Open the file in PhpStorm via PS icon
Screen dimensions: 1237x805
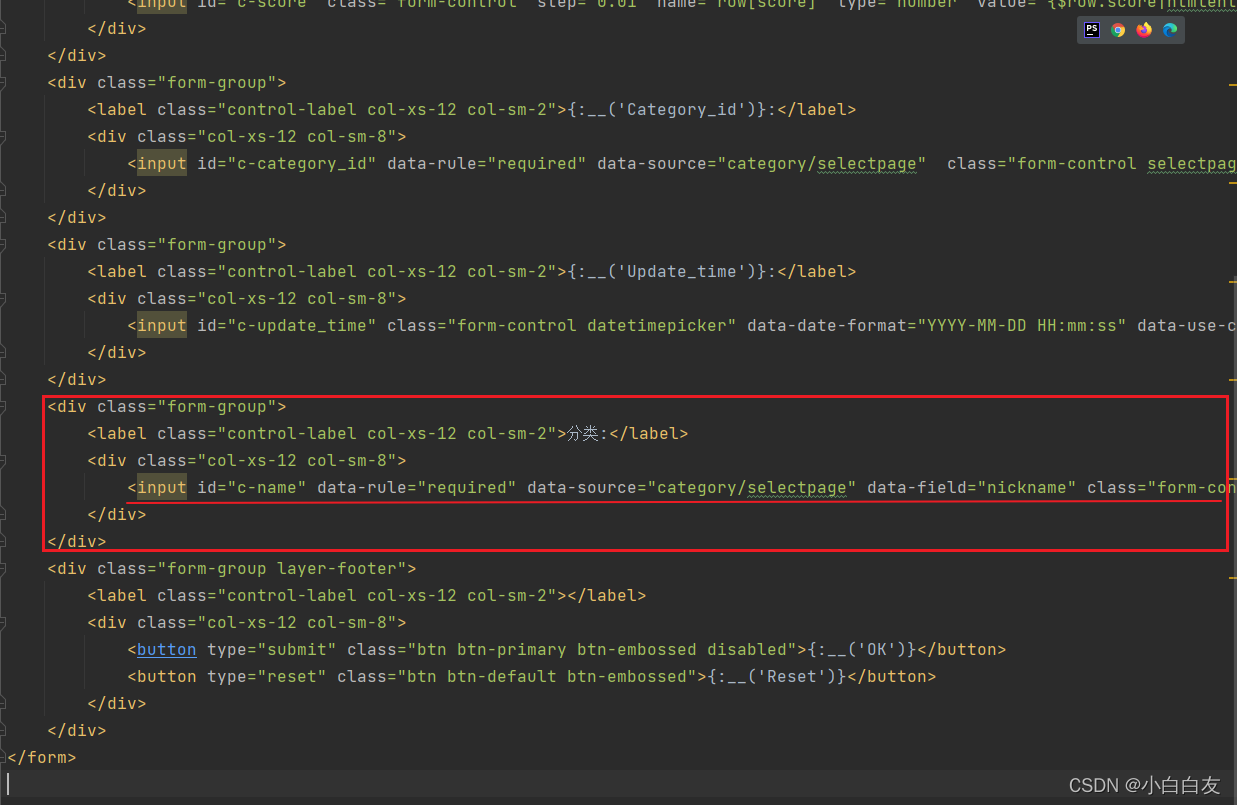click(1091, 30)
